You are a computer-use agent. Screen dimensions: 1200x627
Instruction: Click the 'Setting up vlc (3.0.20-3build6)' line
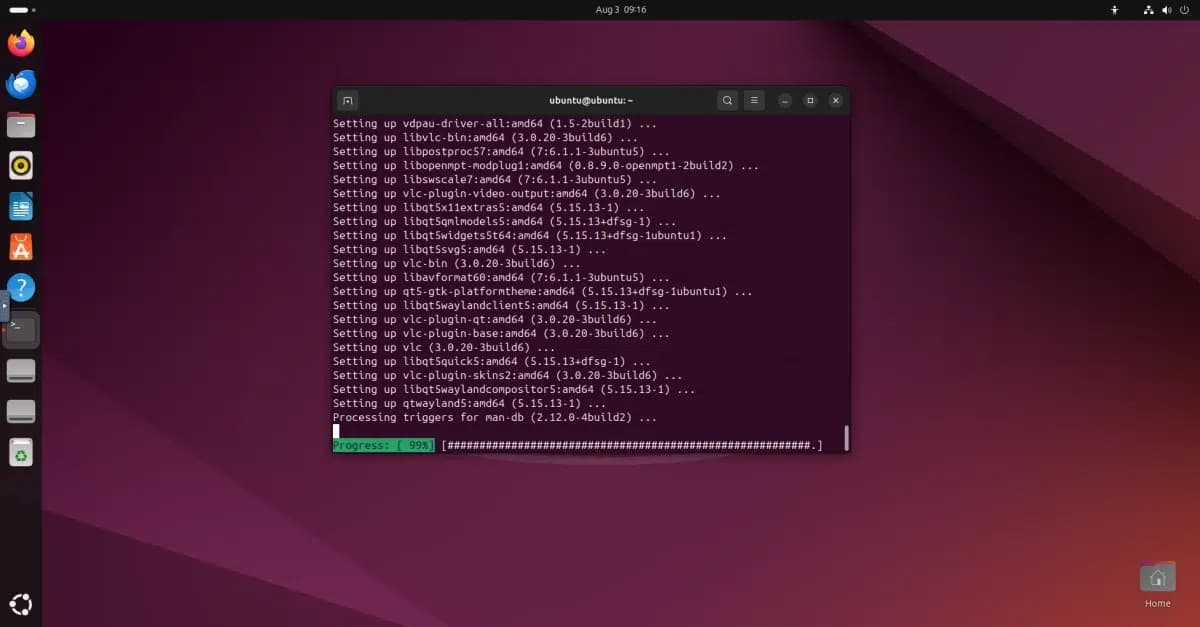tap(444, 347)
